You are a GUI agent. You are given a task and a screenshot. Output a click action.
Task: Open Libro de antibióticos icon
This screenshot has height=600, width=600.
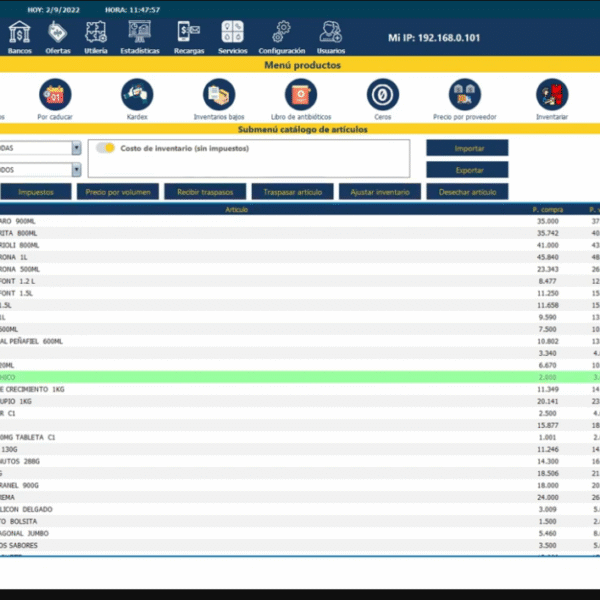pos(300,95)
